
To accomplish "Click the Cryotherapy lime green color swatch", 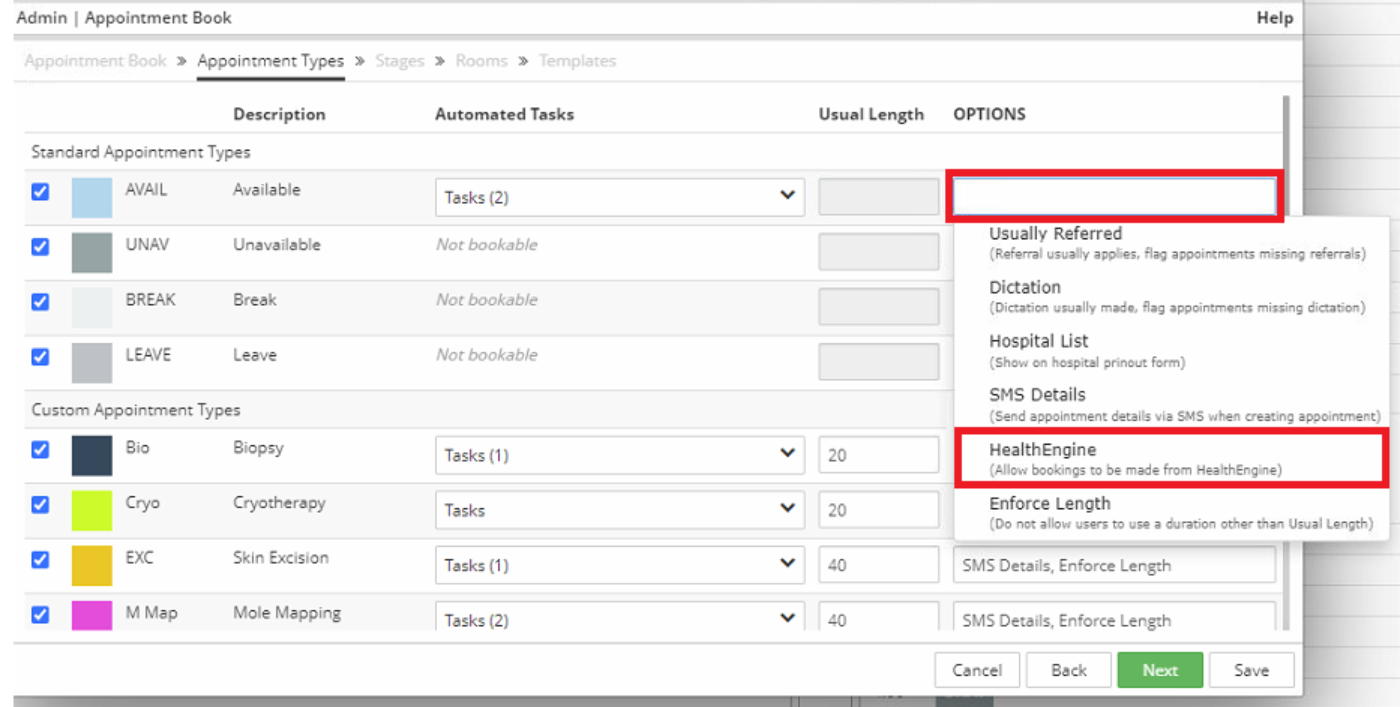I will coord(92,511).
